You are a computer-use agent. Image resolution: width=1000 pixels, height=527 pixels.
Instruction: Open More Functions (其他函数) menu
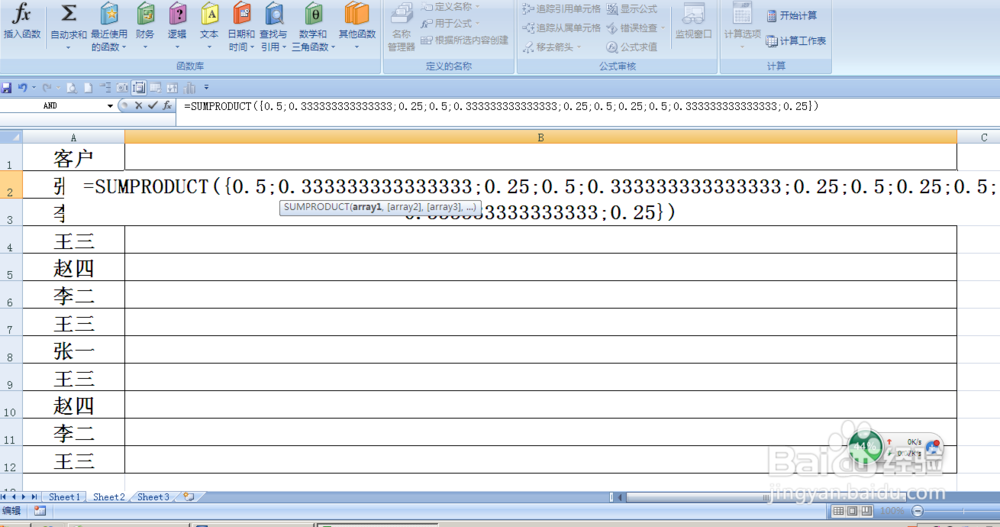pos(357,27)
